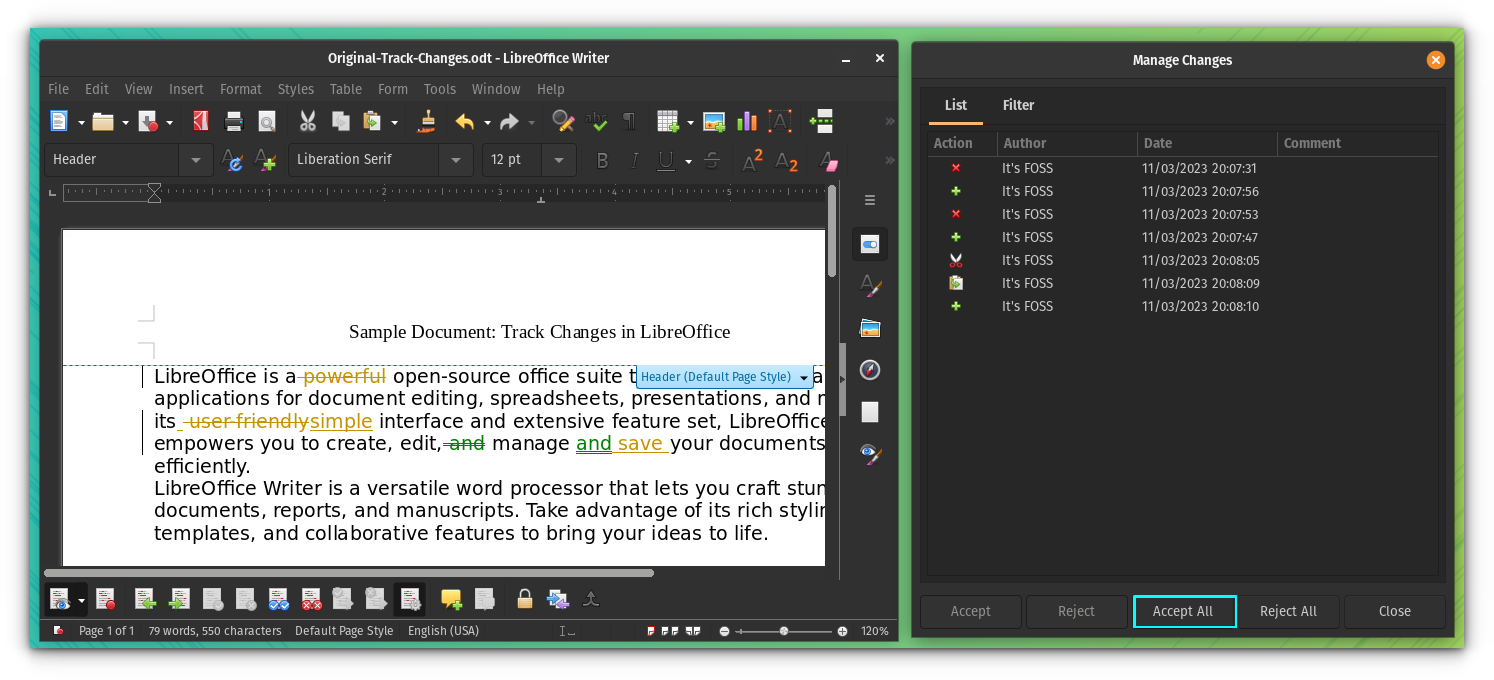Open the font name dropdown
The image size is (1494, 680).
pyautogui.click(x=456, y=159)
